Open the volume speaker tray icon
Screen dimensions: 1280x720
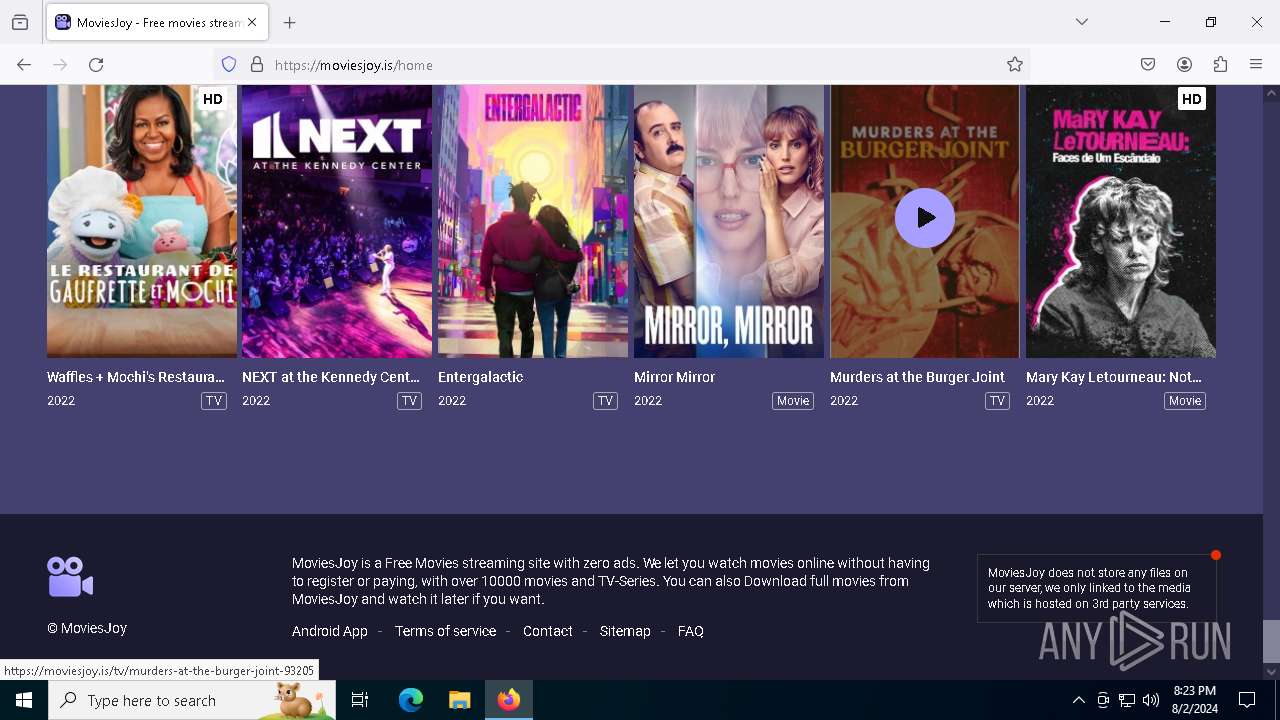coord(1151,701)
